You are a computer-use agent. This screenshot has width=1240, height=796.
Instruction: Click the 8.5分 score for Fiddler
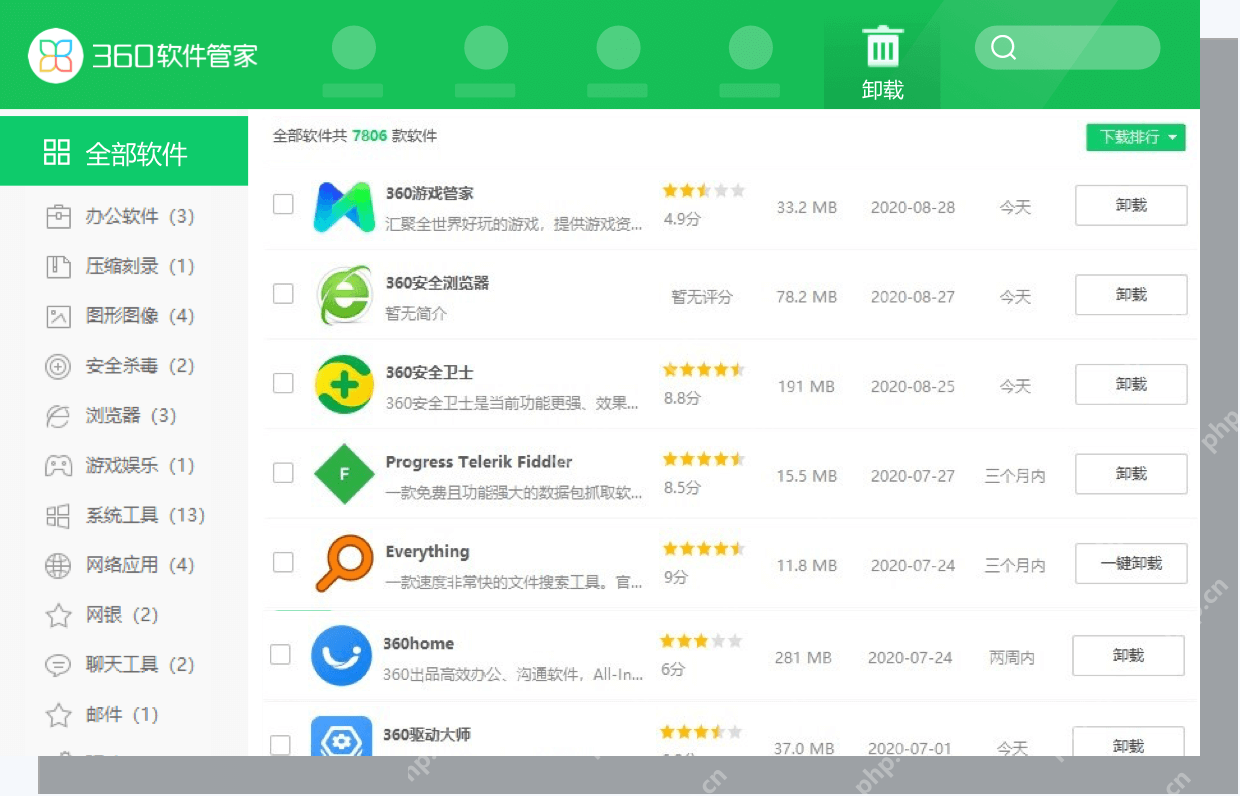682,488
